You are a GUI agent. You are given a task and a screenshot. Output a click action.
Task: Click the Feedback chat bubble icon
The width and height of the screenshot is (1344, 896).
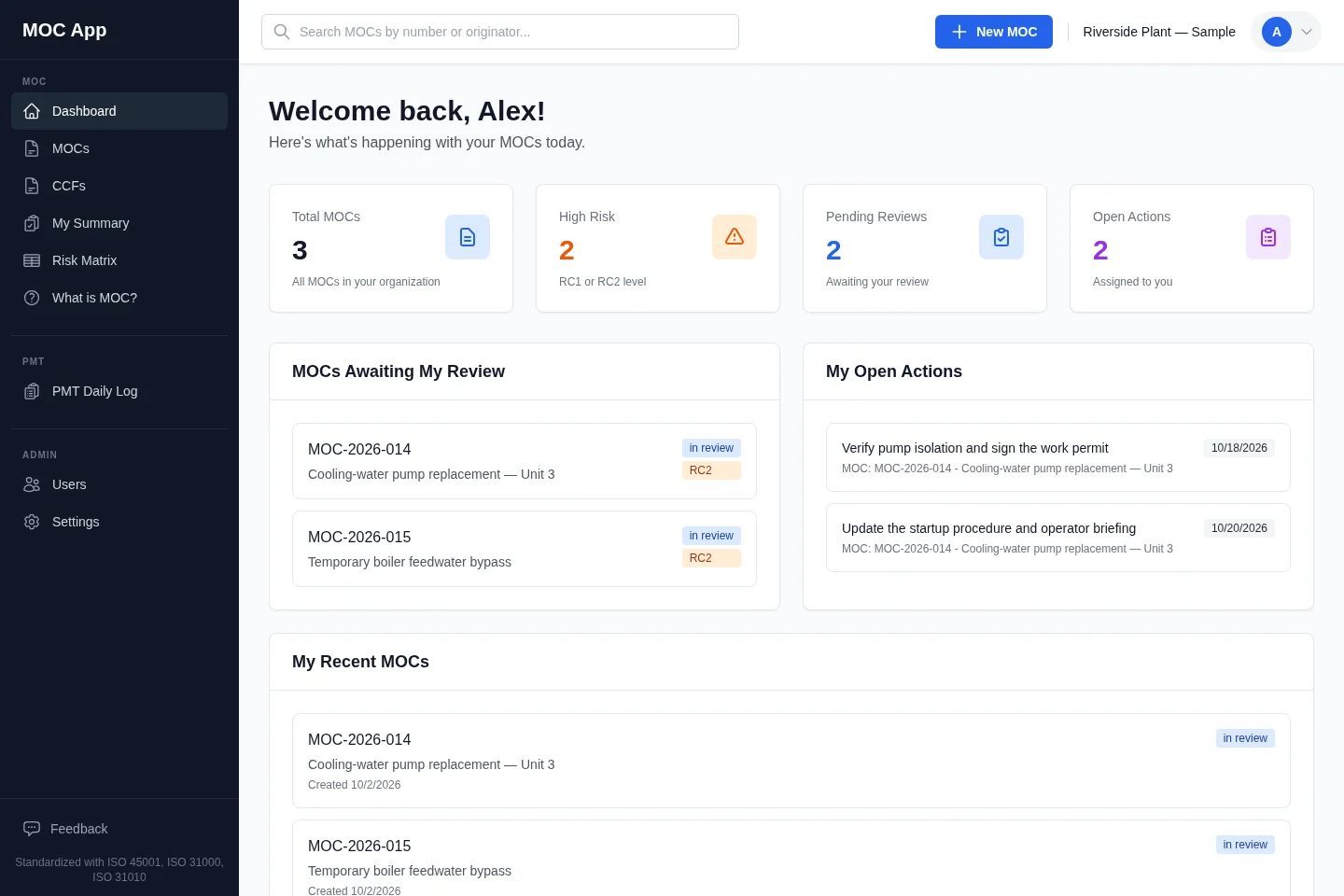click(x=32, y=829)
